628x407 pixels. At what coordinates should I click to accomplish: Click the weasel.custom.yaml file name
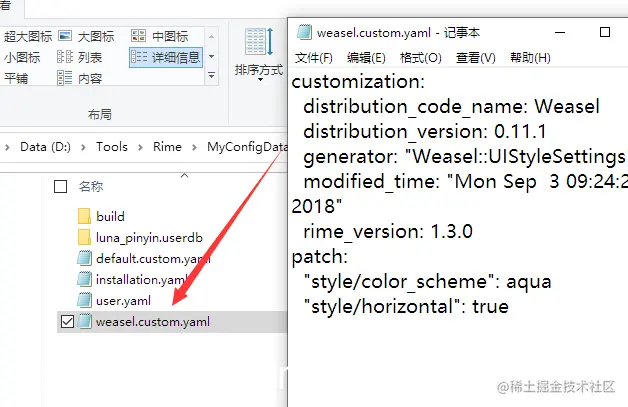click(x=153, y=322)
